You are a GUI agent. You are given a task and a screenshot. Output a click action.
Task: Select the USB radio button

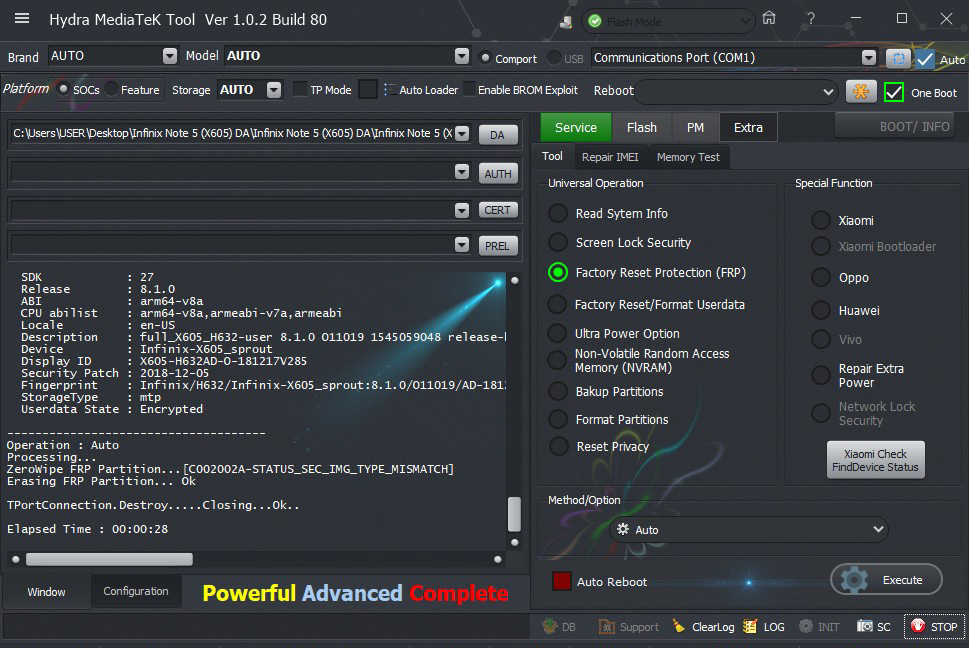(x=554, y=58)
